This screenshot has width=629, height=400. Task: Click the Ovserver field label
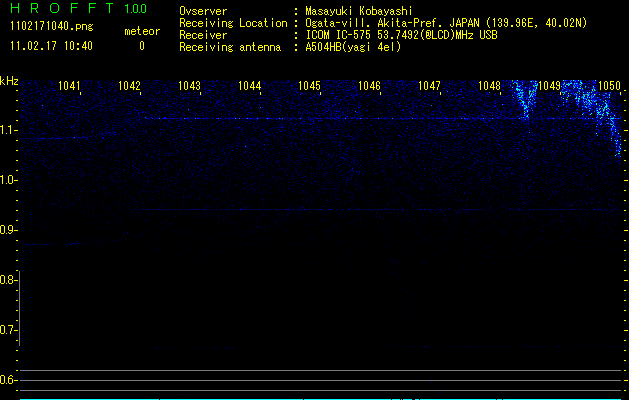(x=203, y=11)
